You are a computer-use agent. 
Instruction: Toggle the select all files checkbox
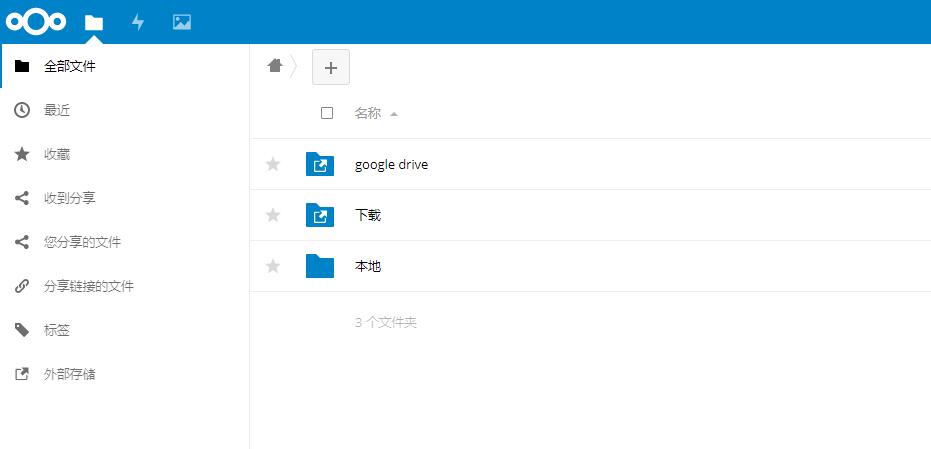click(327, 113)
